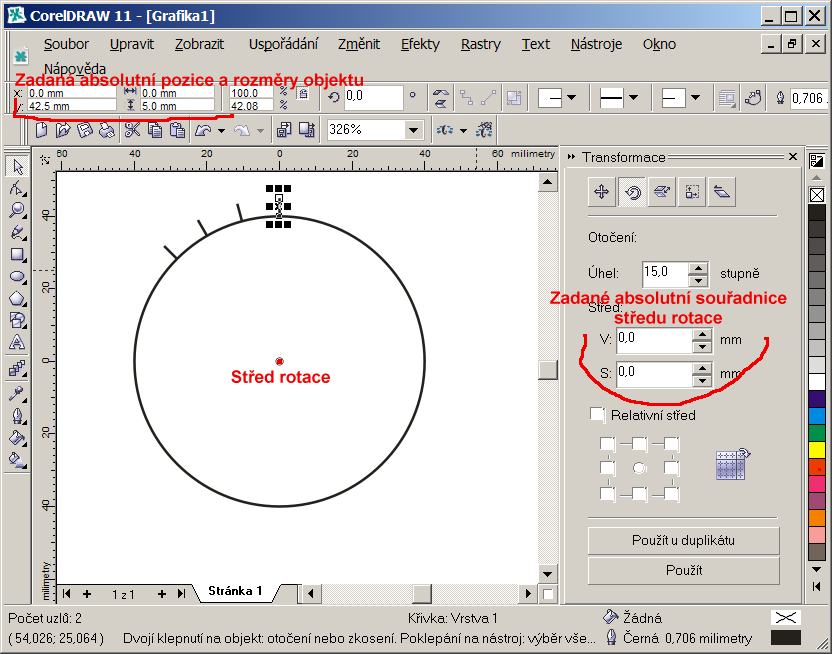Enable the Relativní střed checkbox
Image resolution: width=832 pixels, height=654 pixels.
[597, 415]
